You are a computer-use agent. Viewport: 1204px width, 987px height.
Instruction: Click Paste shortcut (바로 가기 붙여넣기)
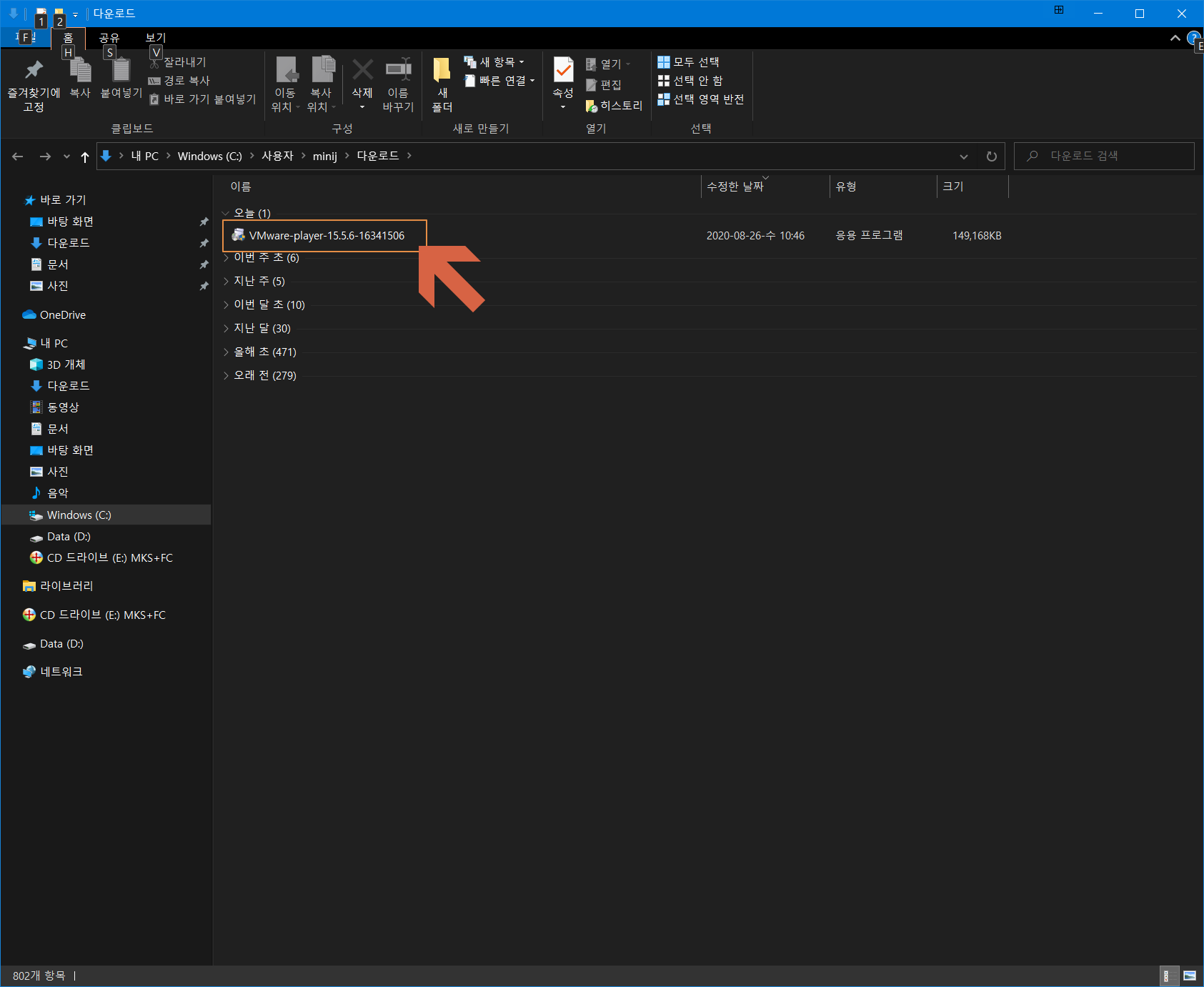[x=202, y=99]
